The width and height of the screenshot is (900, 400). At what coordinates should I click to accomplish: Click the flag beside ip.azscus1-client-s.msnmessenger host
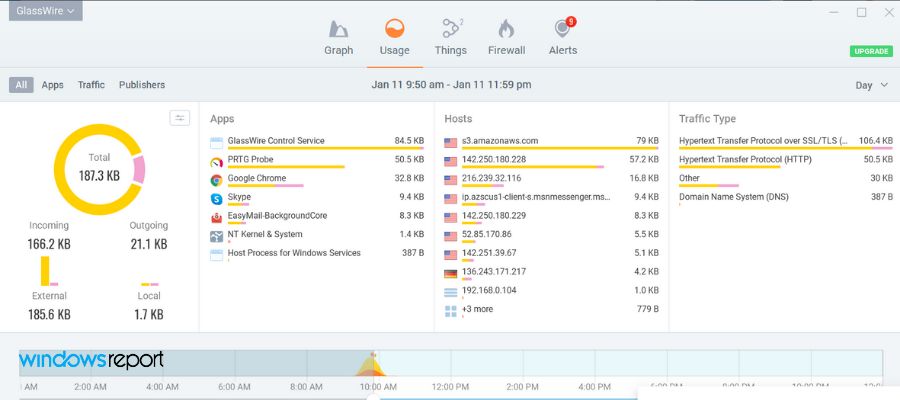pos(451,199)
